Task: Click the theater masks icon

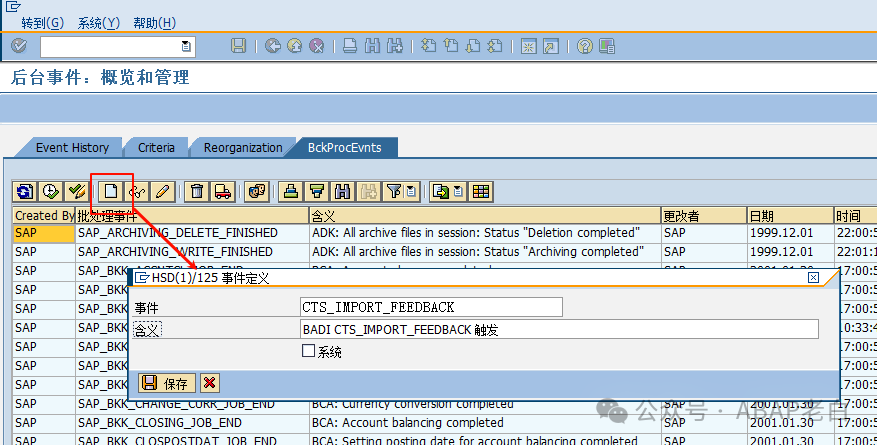Action: pos(257,192)
